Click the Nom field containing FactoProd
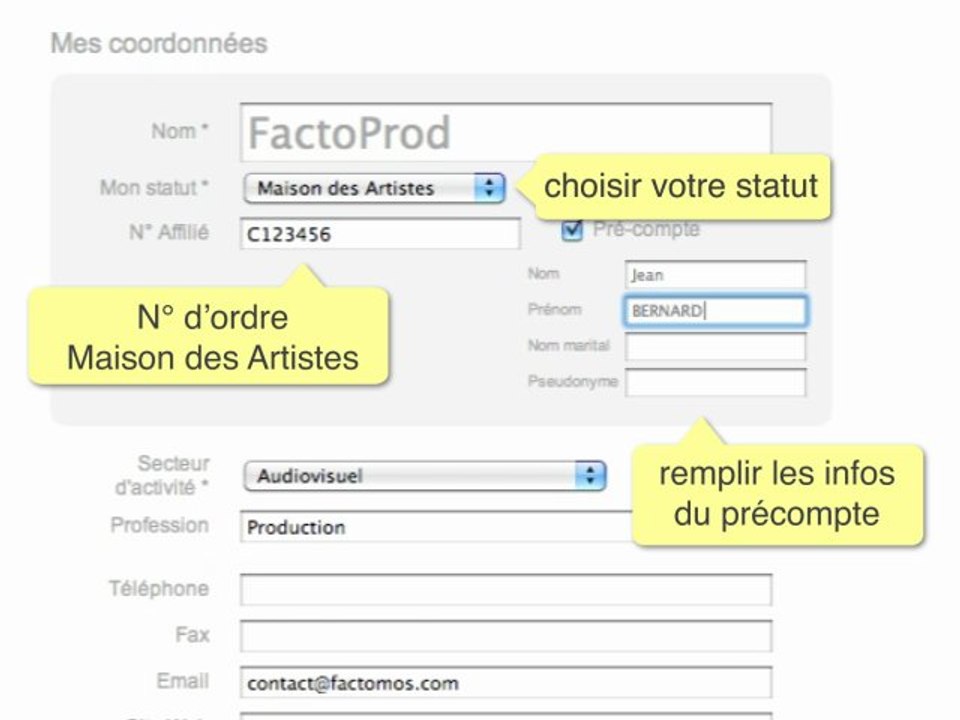This screenshot has height=720, width=960. click(506, 132)
